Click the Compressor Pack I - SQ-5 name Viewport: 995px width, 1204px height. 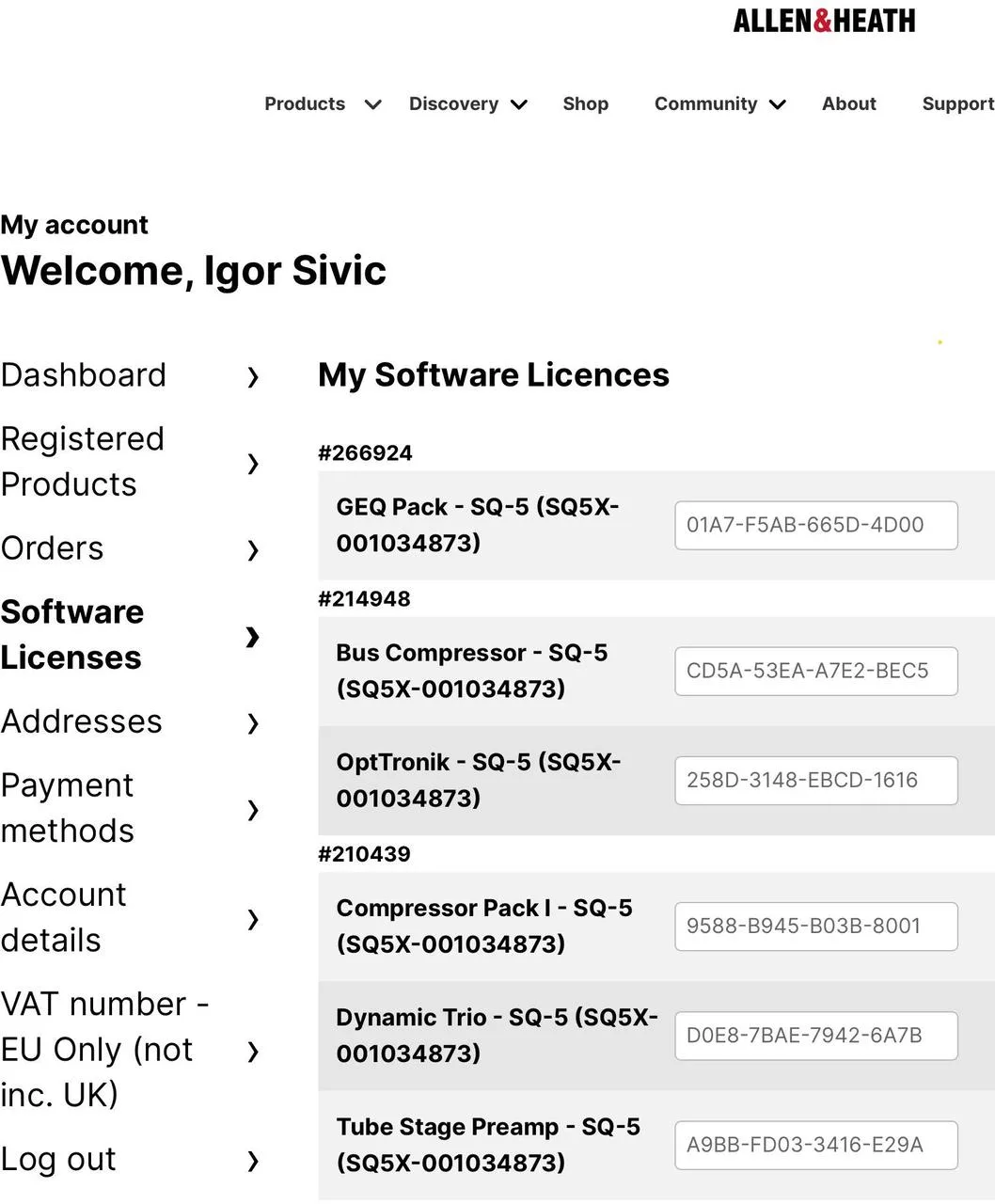[484, 926]
